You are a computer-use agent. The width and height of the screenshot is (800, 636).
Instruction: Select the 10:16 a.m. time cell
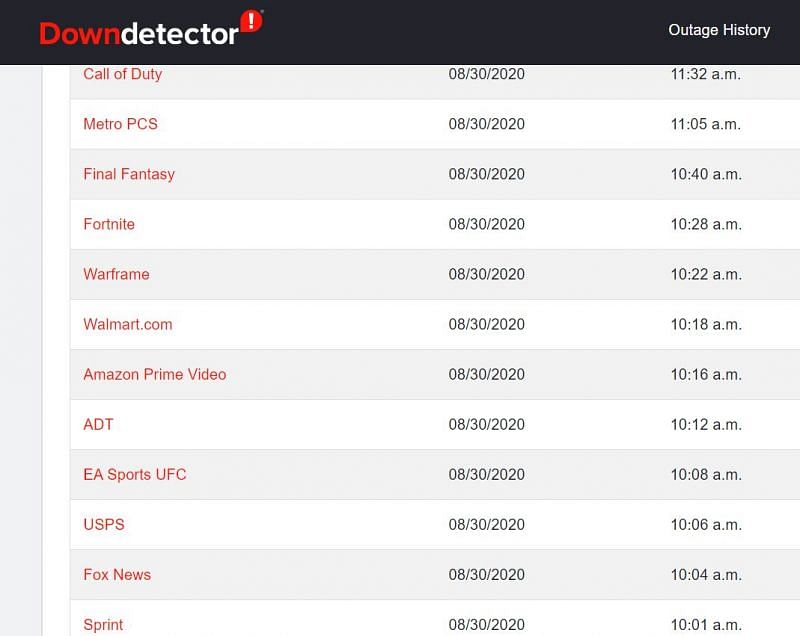pos(706,374)
